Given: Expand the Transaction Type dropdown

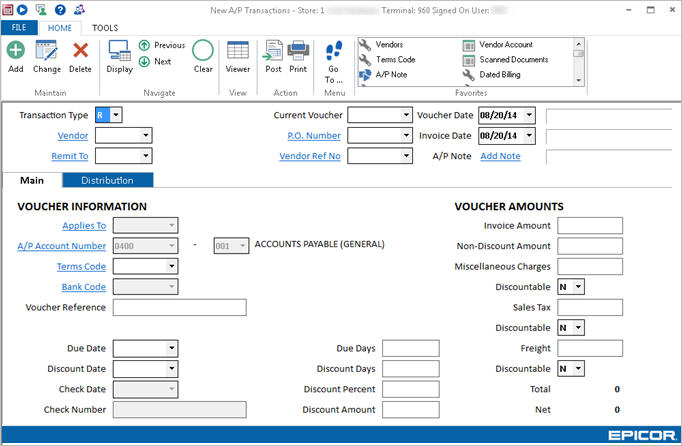Looking at the screenshot, I should coord(116,115).
